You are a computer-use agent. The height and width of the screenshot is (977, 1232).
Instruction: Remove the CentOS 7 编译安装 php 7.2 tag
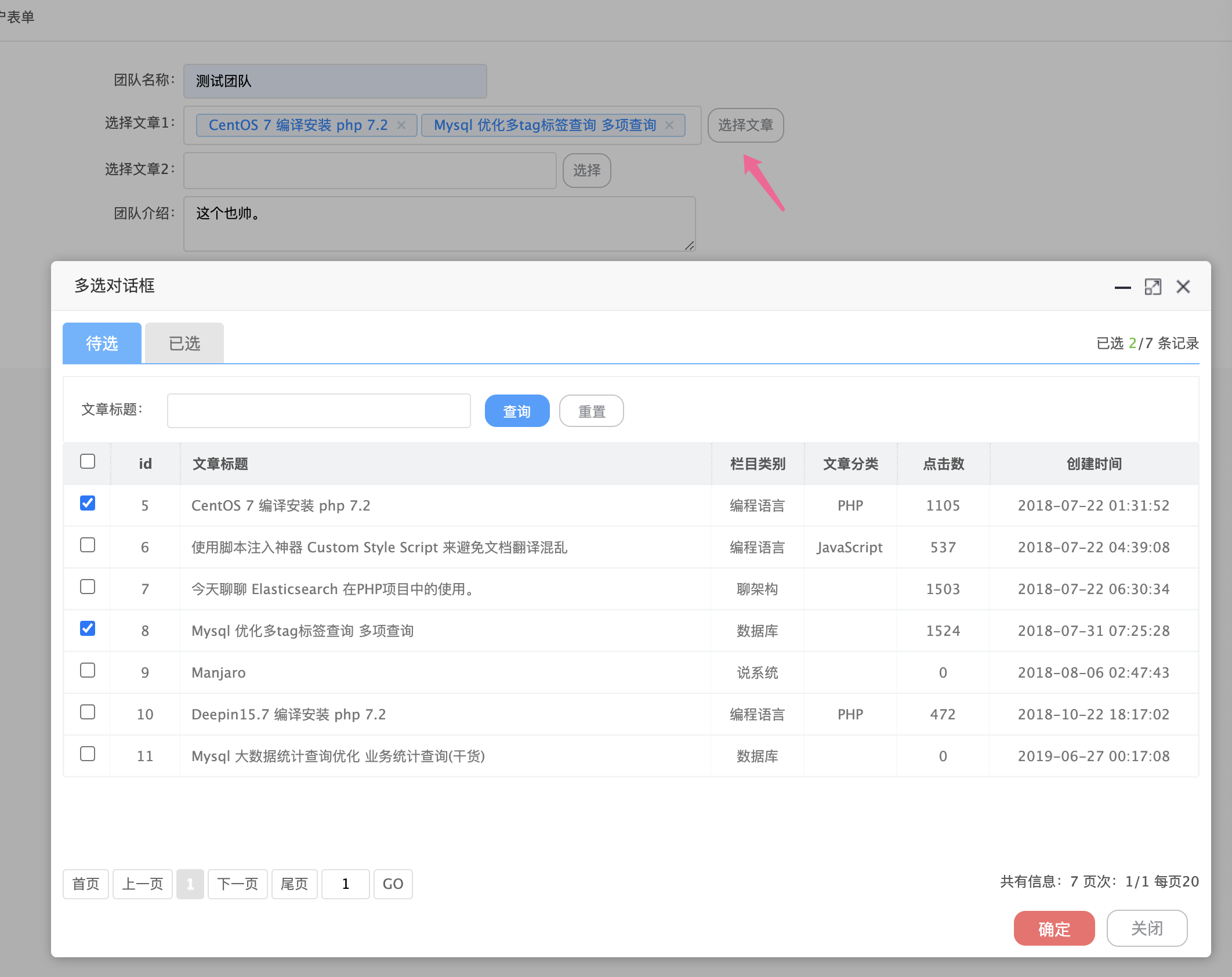coord(401,125)
